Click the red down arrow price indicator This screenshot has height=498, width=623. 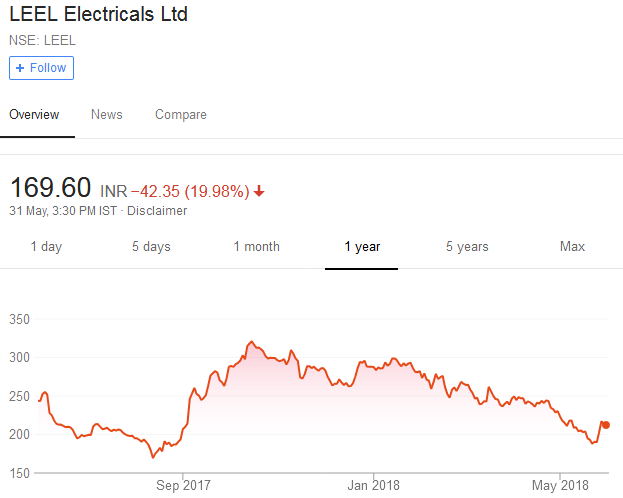coord(260,191)
